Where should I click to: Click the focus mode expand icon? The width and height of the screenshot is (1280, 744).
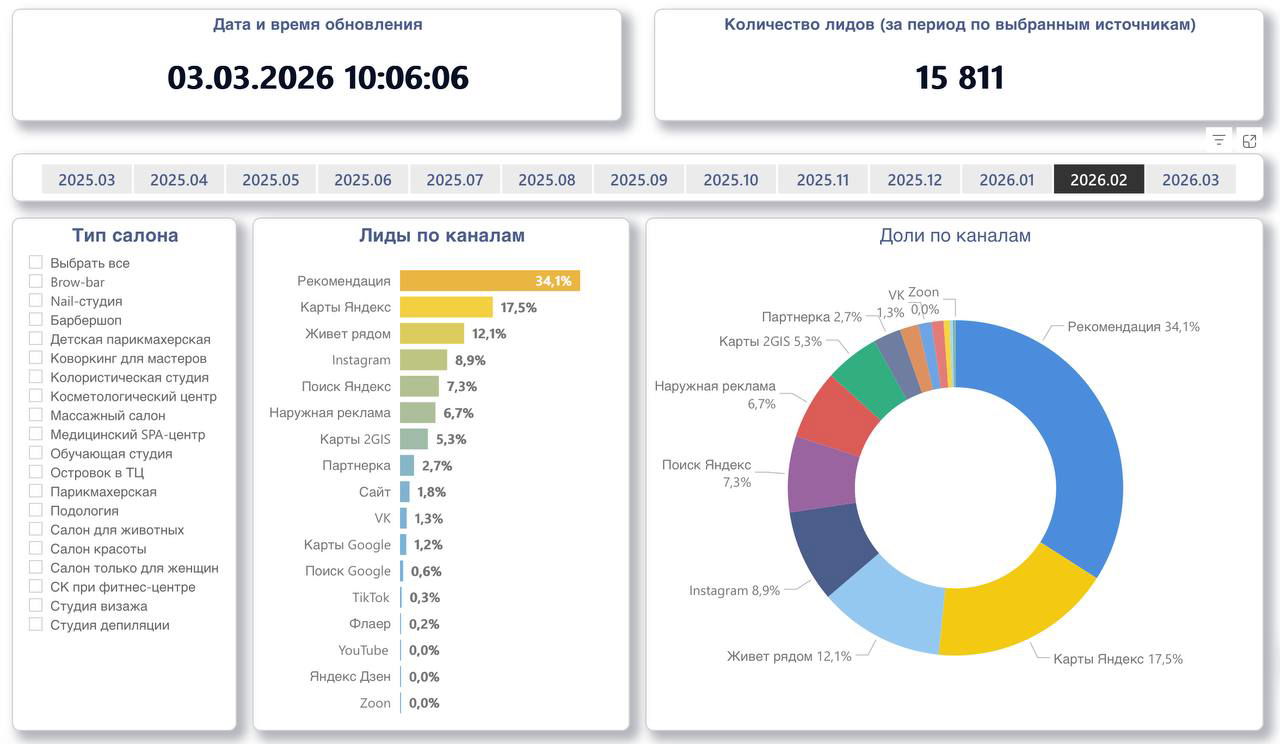[1249, 140]
